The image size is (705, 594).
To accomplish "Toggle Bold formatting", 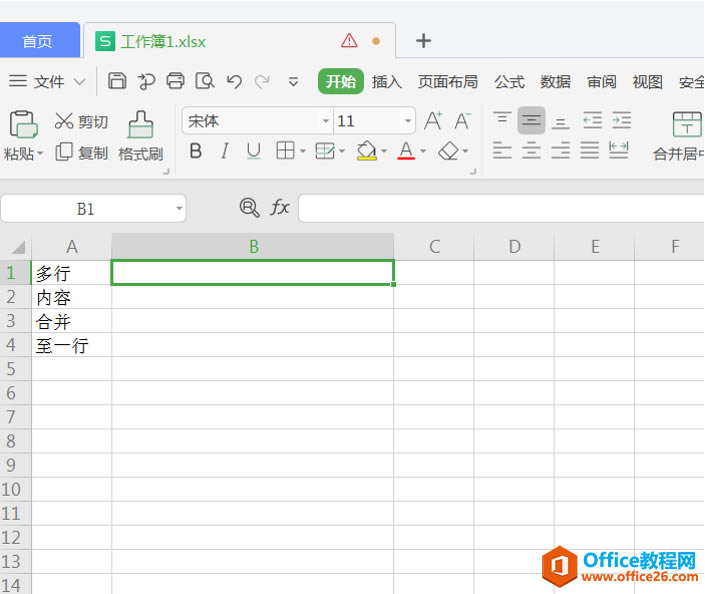I will [196, 151].
